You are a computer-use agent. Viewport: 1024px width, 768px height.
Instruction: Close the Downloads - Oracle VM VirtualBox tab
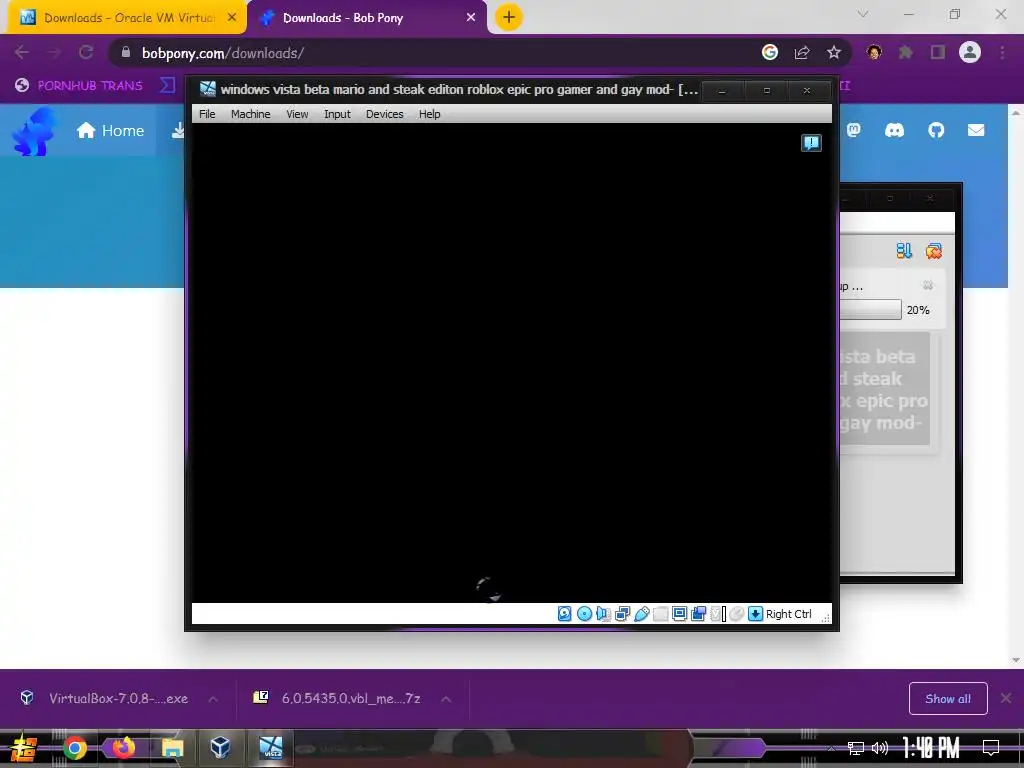click(232, 18)
